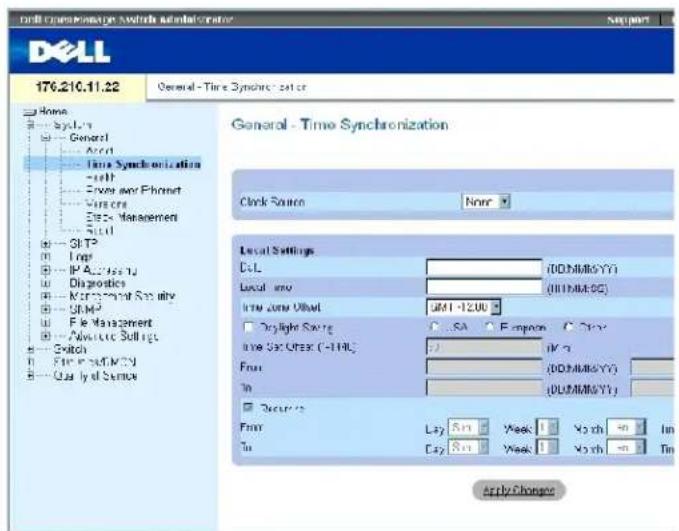Screen dimensions: 679x531
Task: Toggle the Recurring checkbox
Action: (248, 407)
